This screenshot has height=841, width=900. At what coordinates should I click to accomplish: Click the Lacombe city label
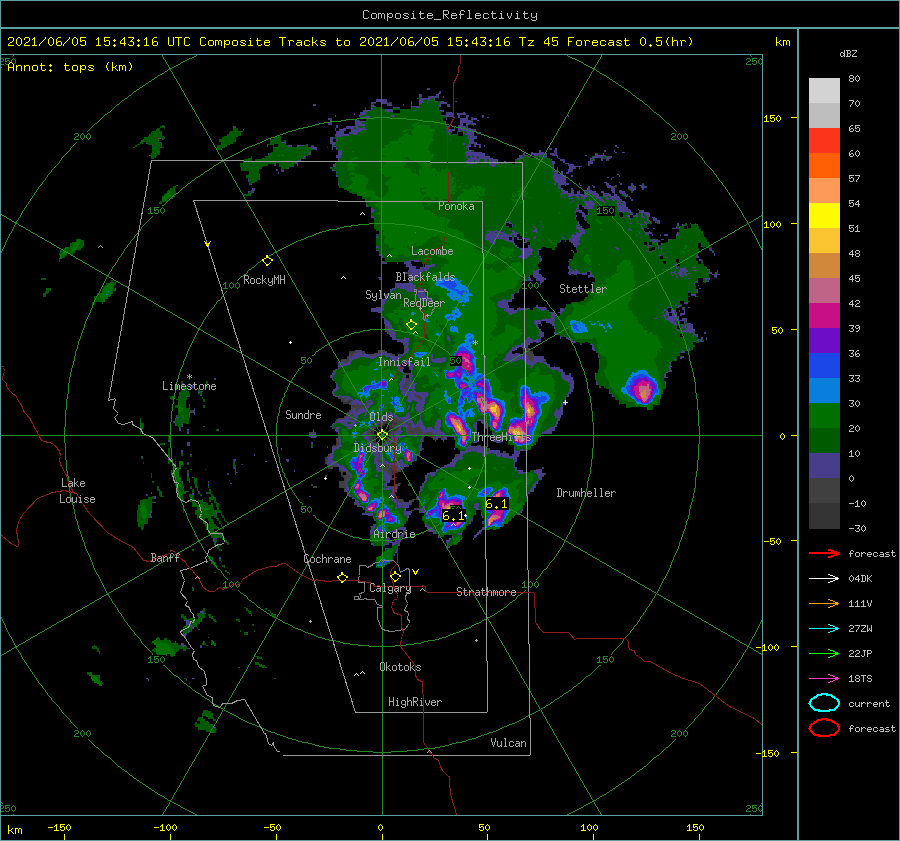coord(432,251)
